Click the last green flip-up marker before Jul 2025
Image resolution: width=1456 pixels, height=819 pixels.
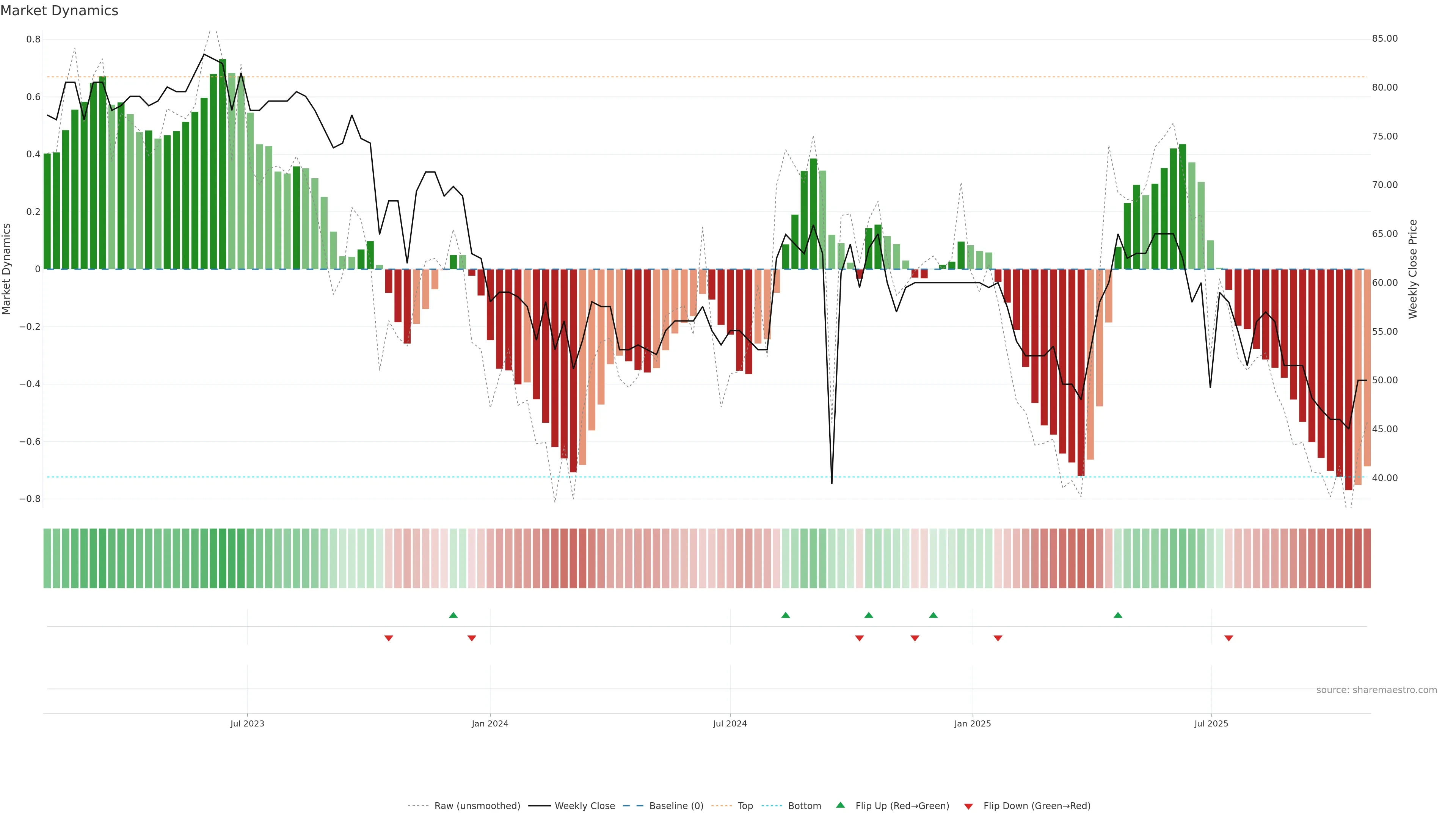(1117, 615)
